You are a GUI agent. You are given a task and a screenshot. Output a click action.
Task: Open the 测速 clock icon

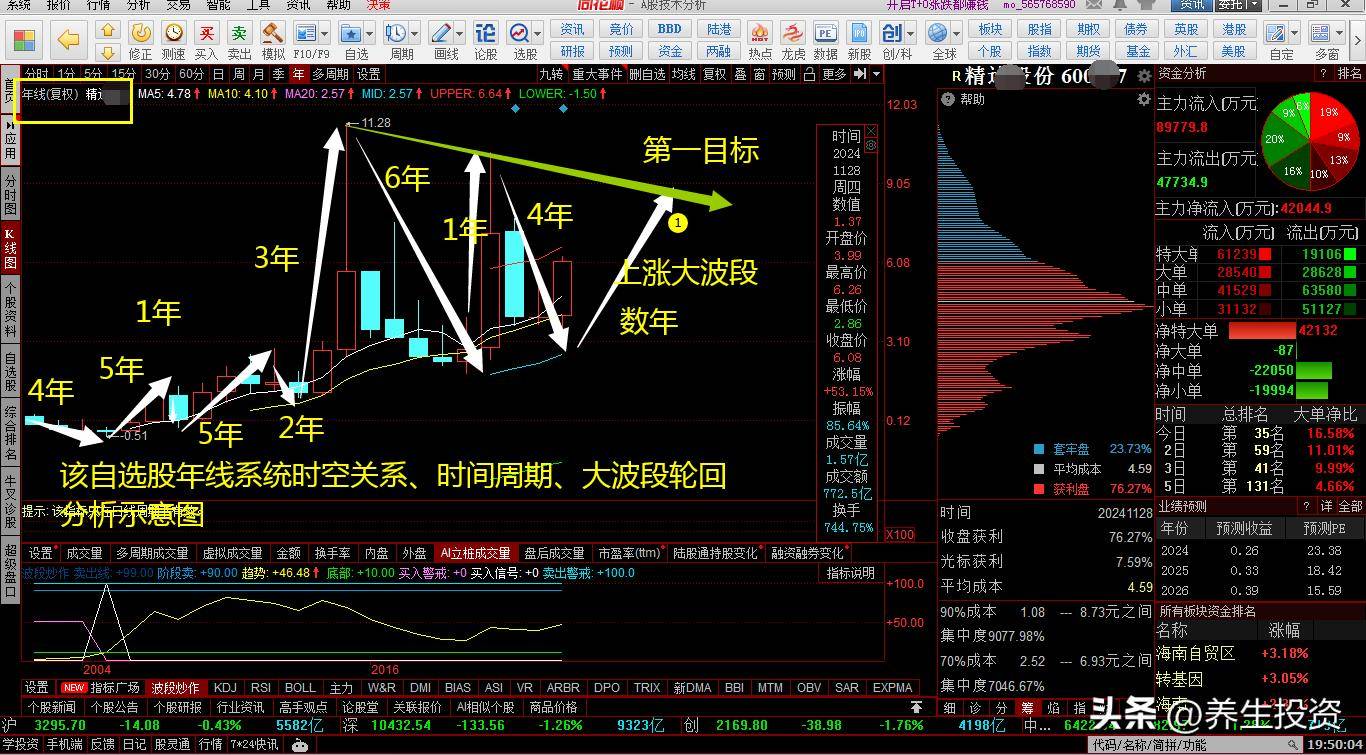(x=173, y=34)
